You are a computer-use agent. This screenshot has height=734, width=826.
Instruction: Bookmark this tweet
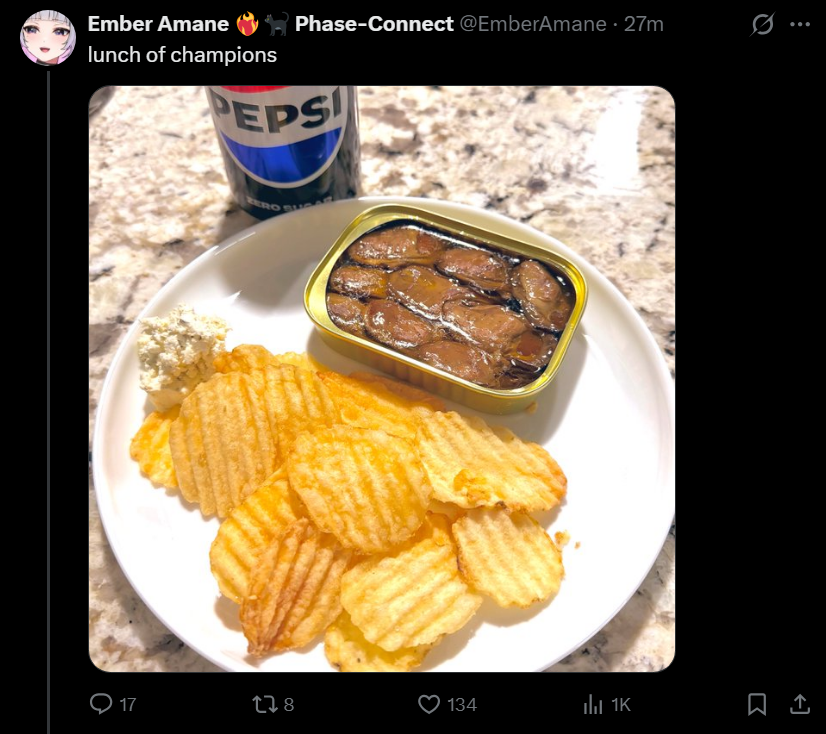[757, 704]
